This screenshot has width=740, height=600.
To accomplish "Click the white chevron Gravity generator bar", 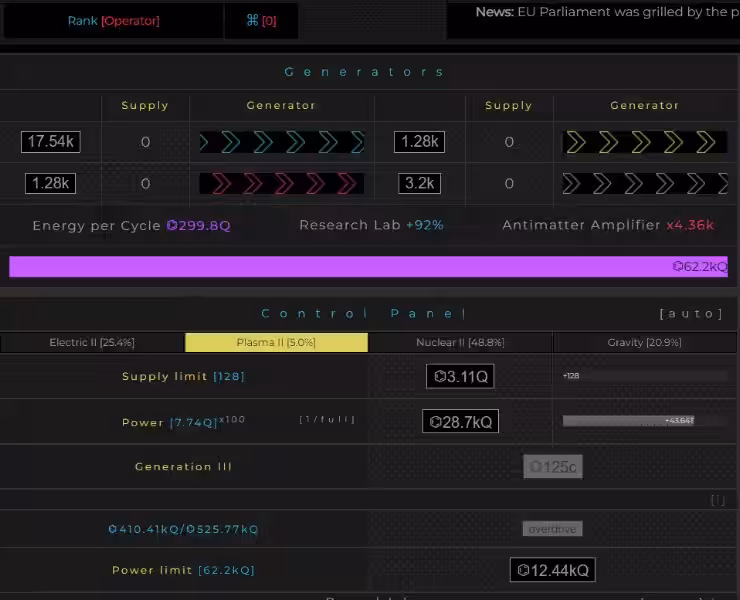I will pyautogui.click(x=644, y=183).
